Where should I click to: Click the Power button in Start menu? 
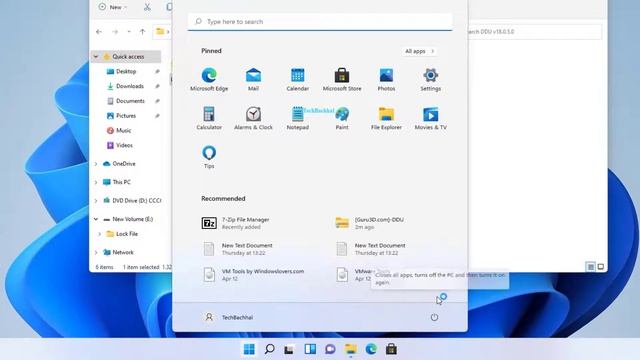[434, 317]
